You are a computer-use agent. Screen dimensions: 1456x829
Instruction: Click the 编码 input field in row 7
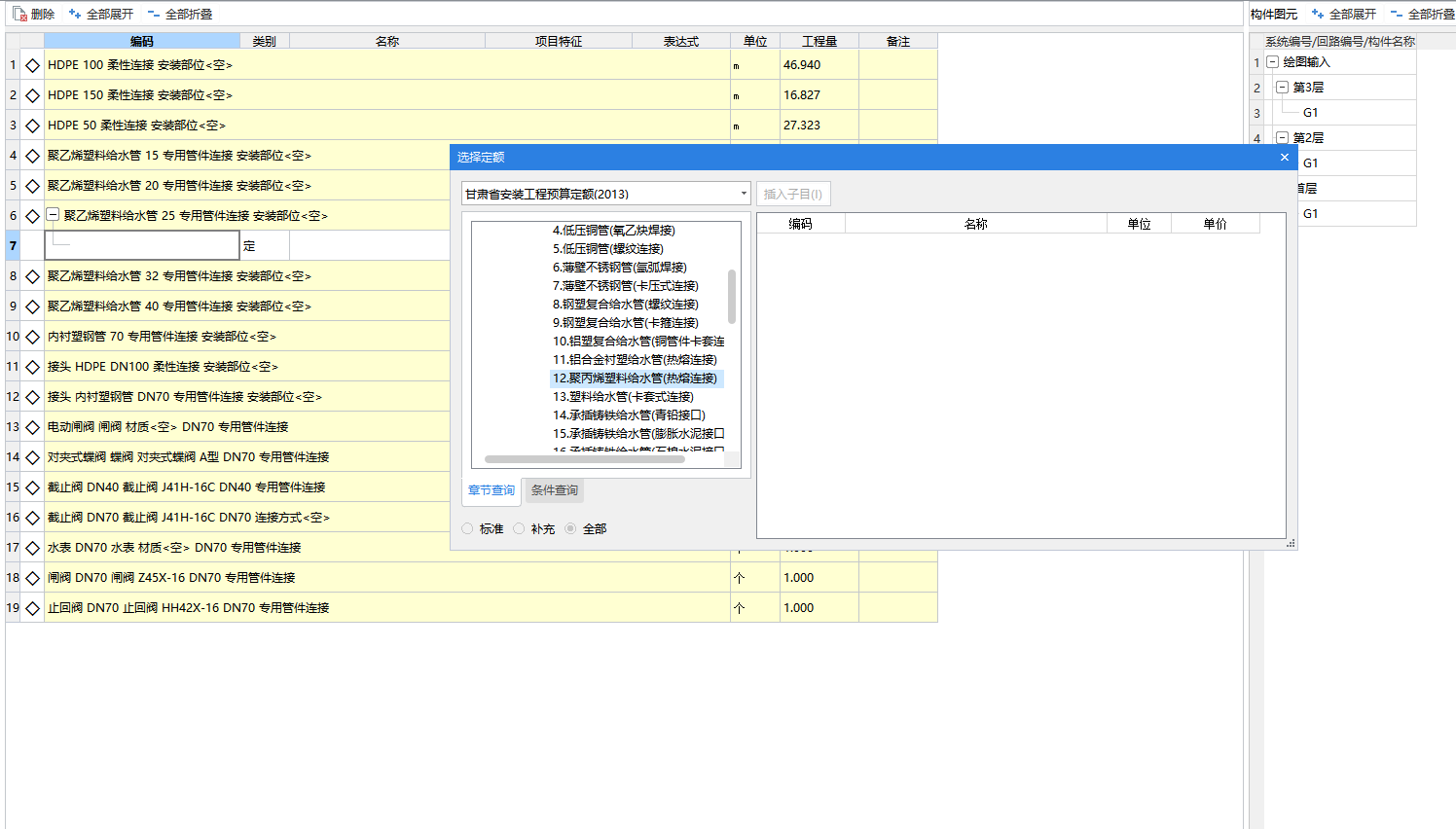[142, 245]
